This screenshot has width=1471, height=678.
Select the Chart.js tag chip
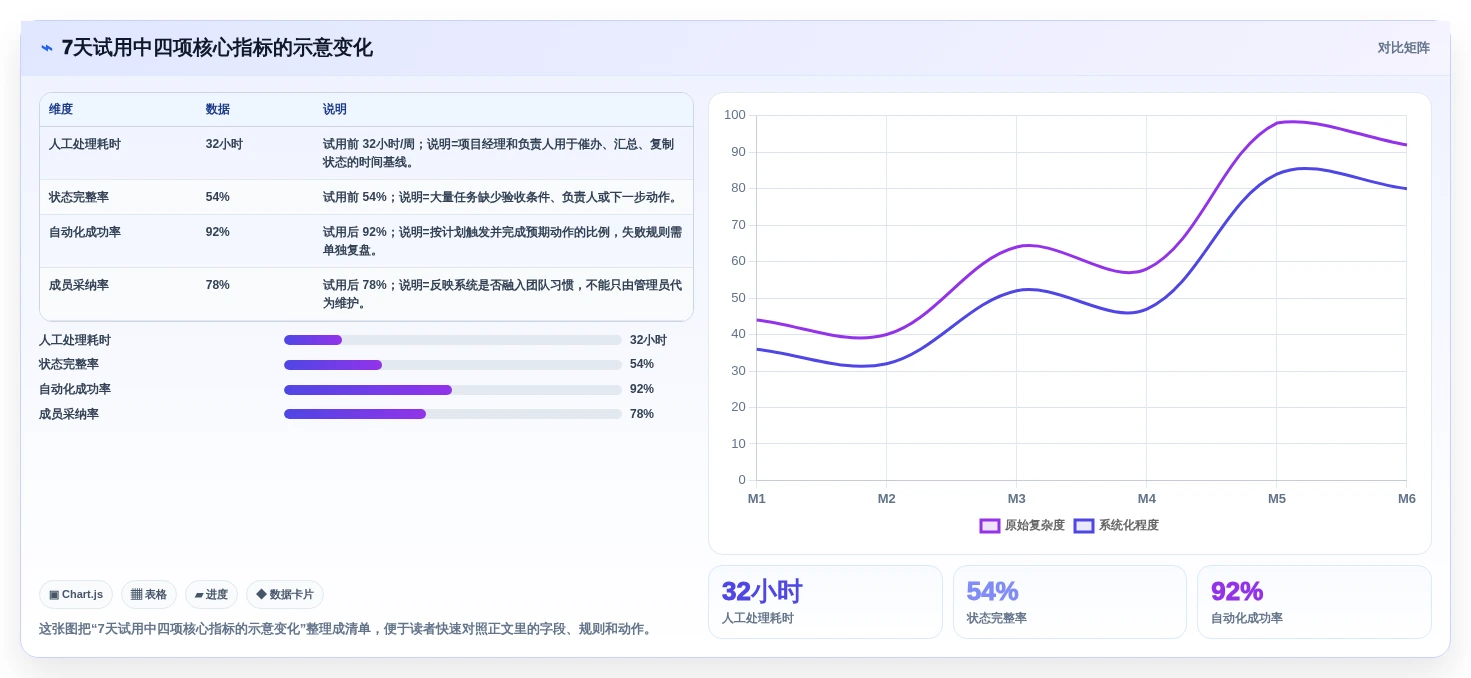coord(76,594)
